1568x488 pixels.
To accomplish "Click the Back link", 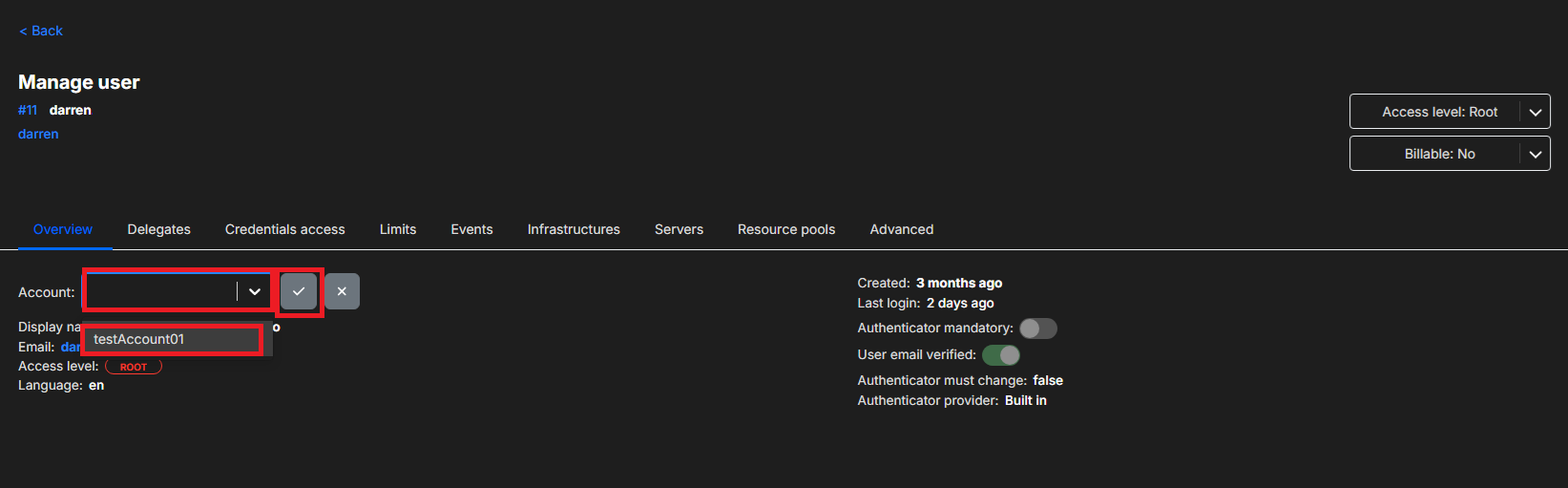I will (41, 31).
